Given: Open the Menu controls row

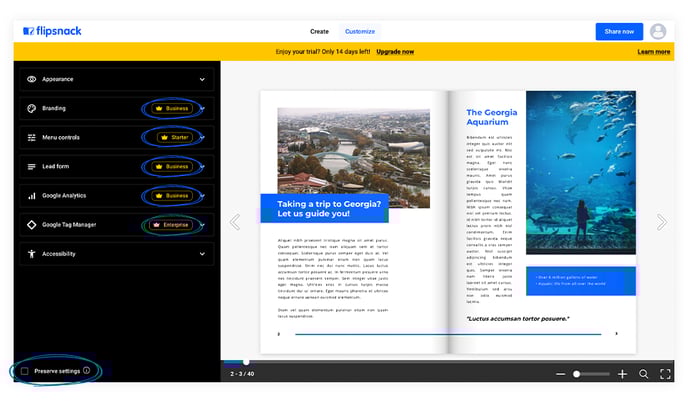Looking at the screenshot, I should [x=117, y=137].
